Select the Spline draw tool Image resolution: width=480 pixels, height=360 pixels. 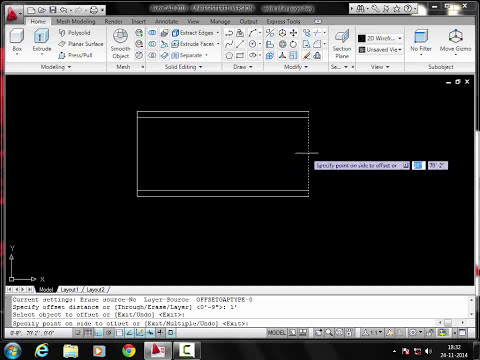click(229, 44)
